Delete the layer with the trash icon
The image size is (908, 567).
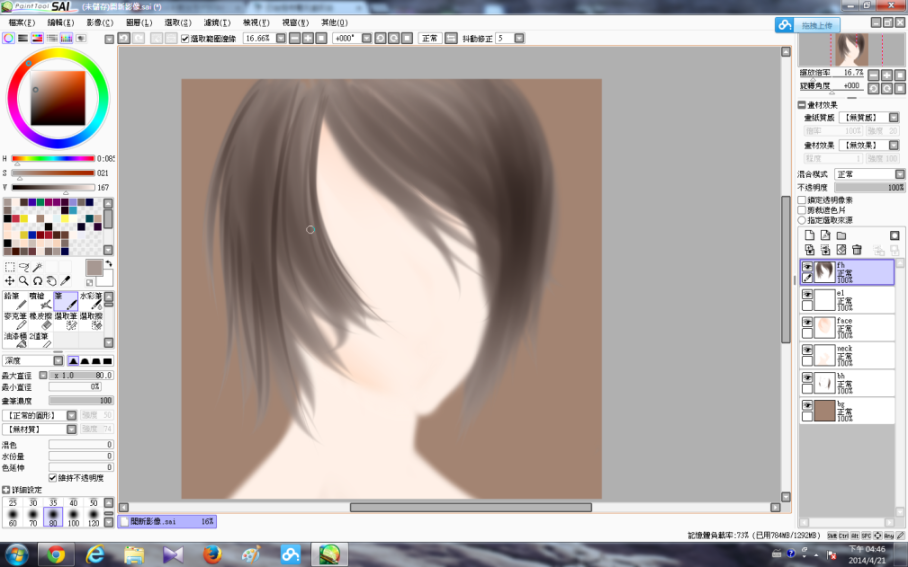point(857,250)
